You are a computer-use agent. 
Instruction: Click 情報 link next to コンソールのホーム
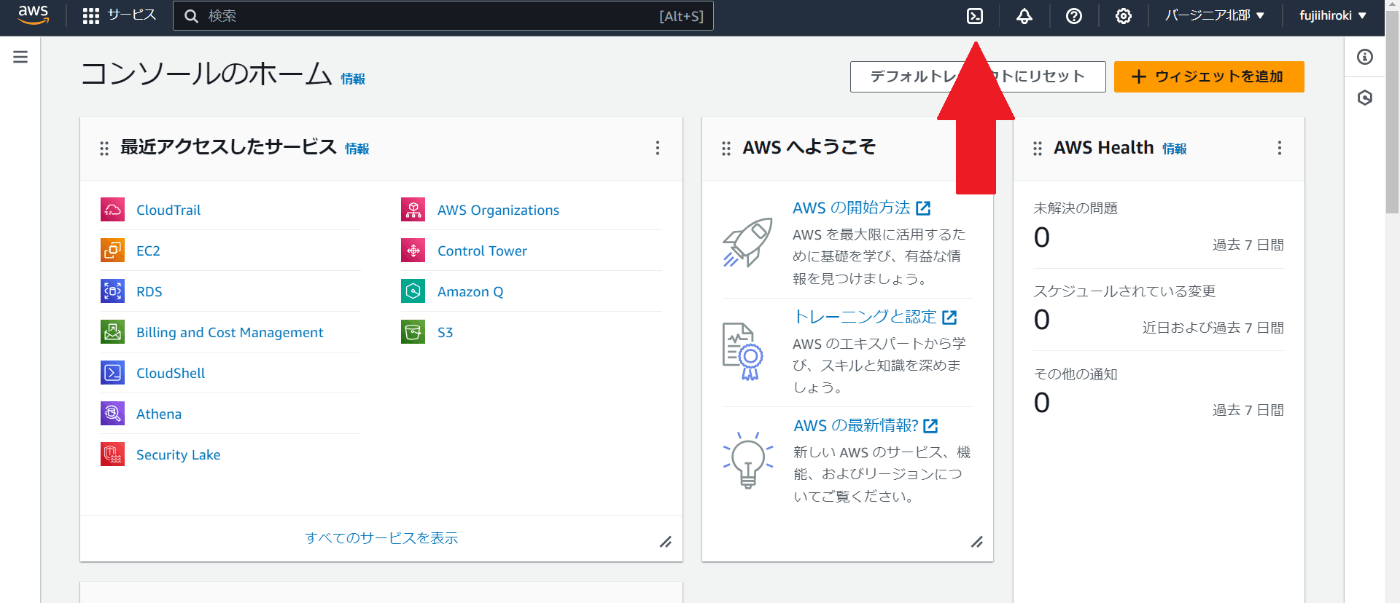coord(353,79)
